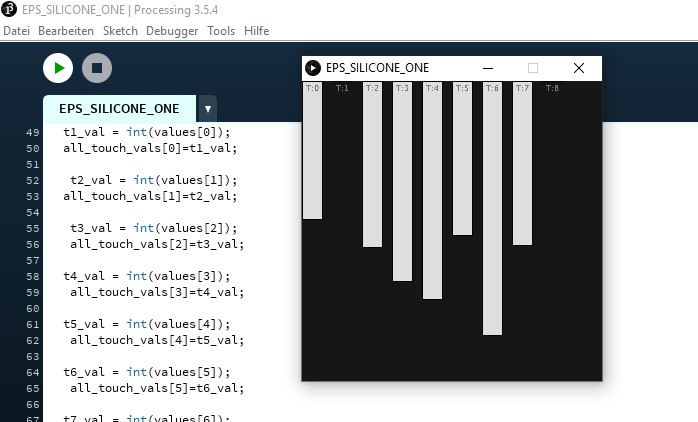698x422 pixels.
Task: Click code line 't2_val = int(values[1]);'
Action: [154, 180]
